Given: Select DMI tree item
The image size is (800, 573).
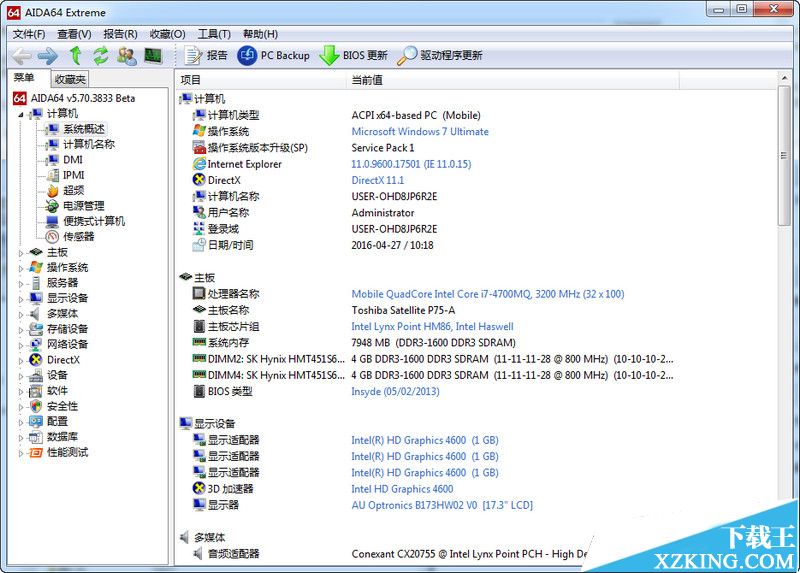Looking at the screenshot, I should [72, 160].
